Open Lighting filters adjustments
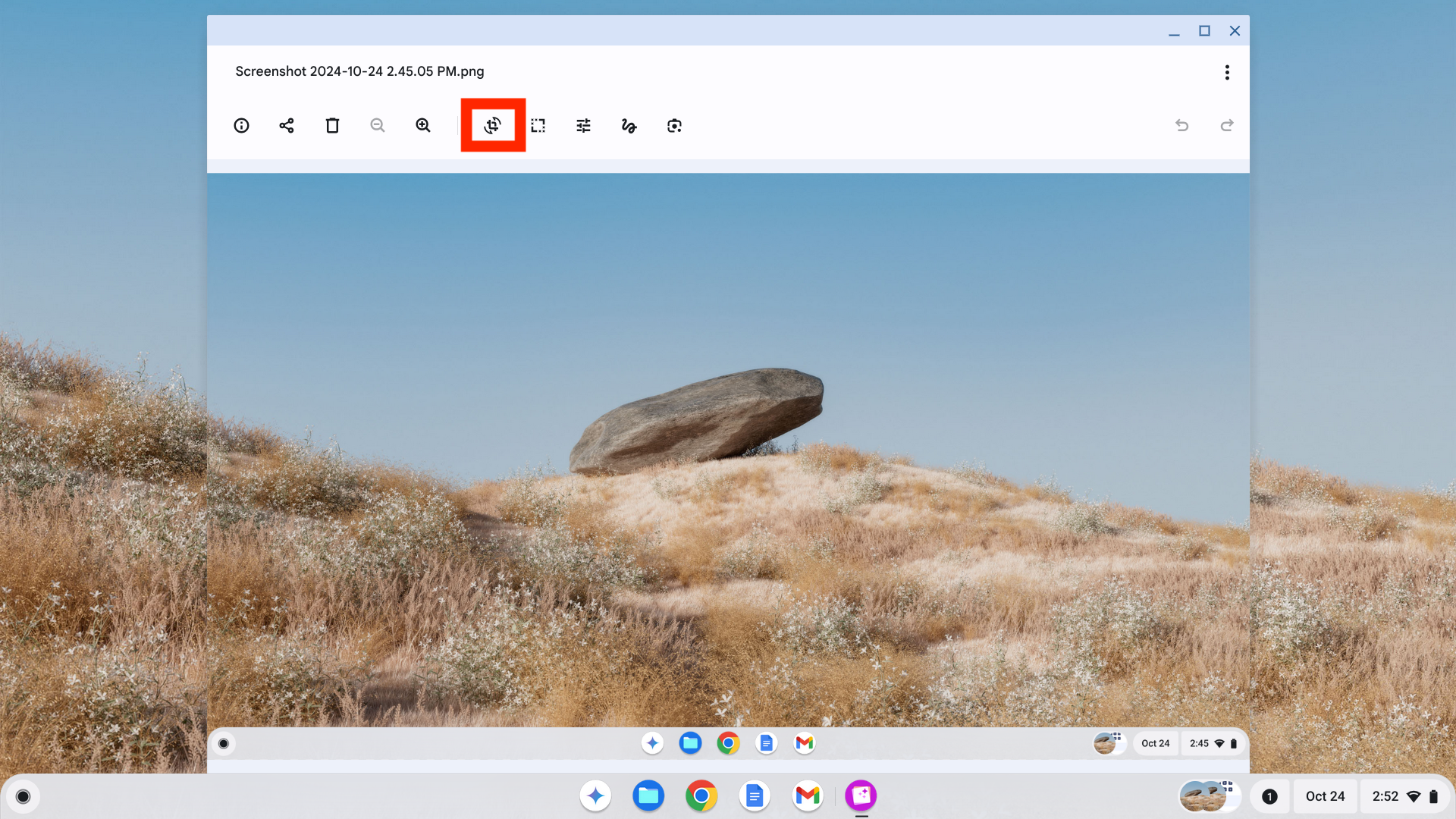 point(584,126)
